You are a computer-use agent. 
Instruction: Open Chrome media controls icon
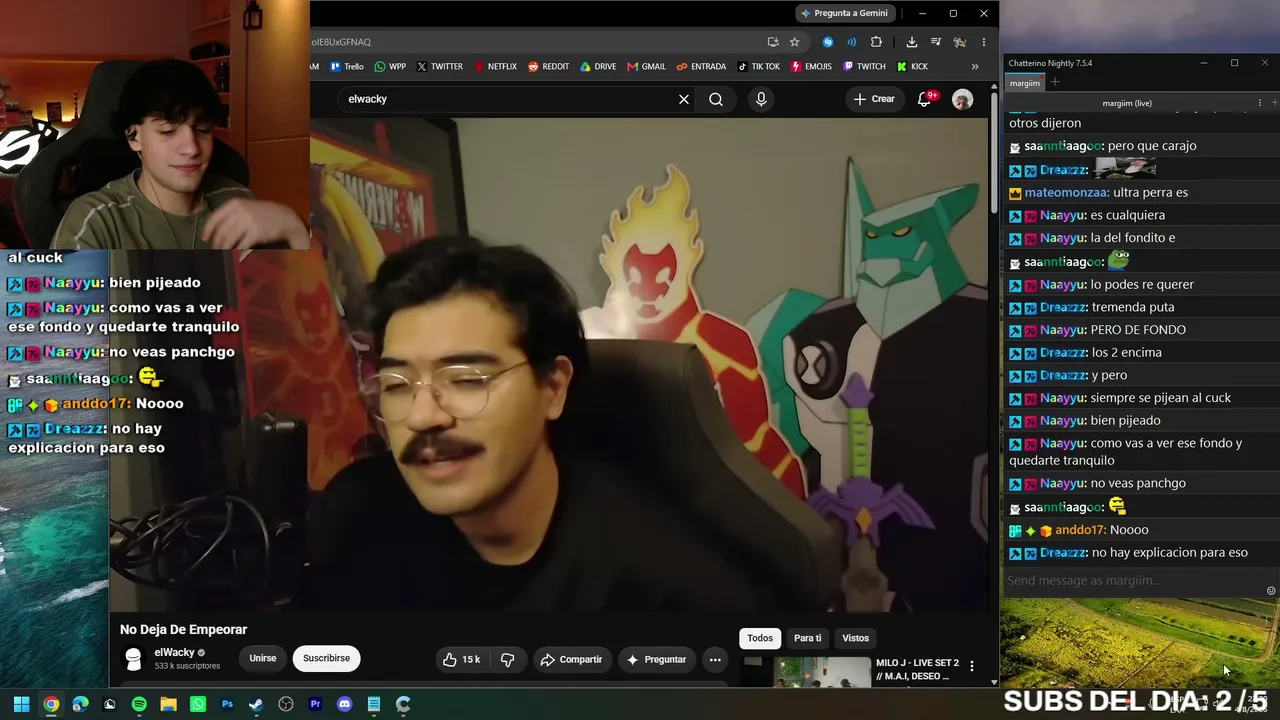pos(936,42)
